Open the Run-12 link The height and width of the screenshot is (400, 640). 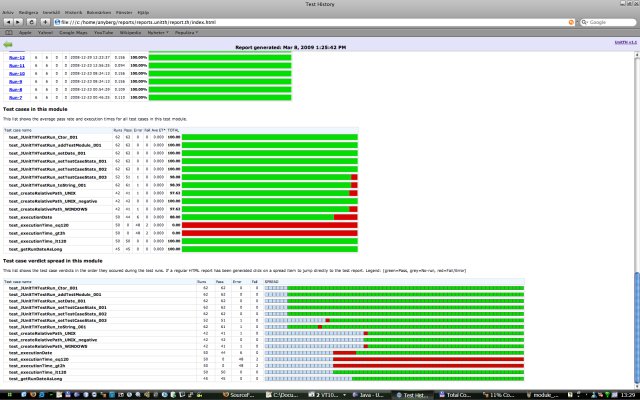(x=16, y=57)
